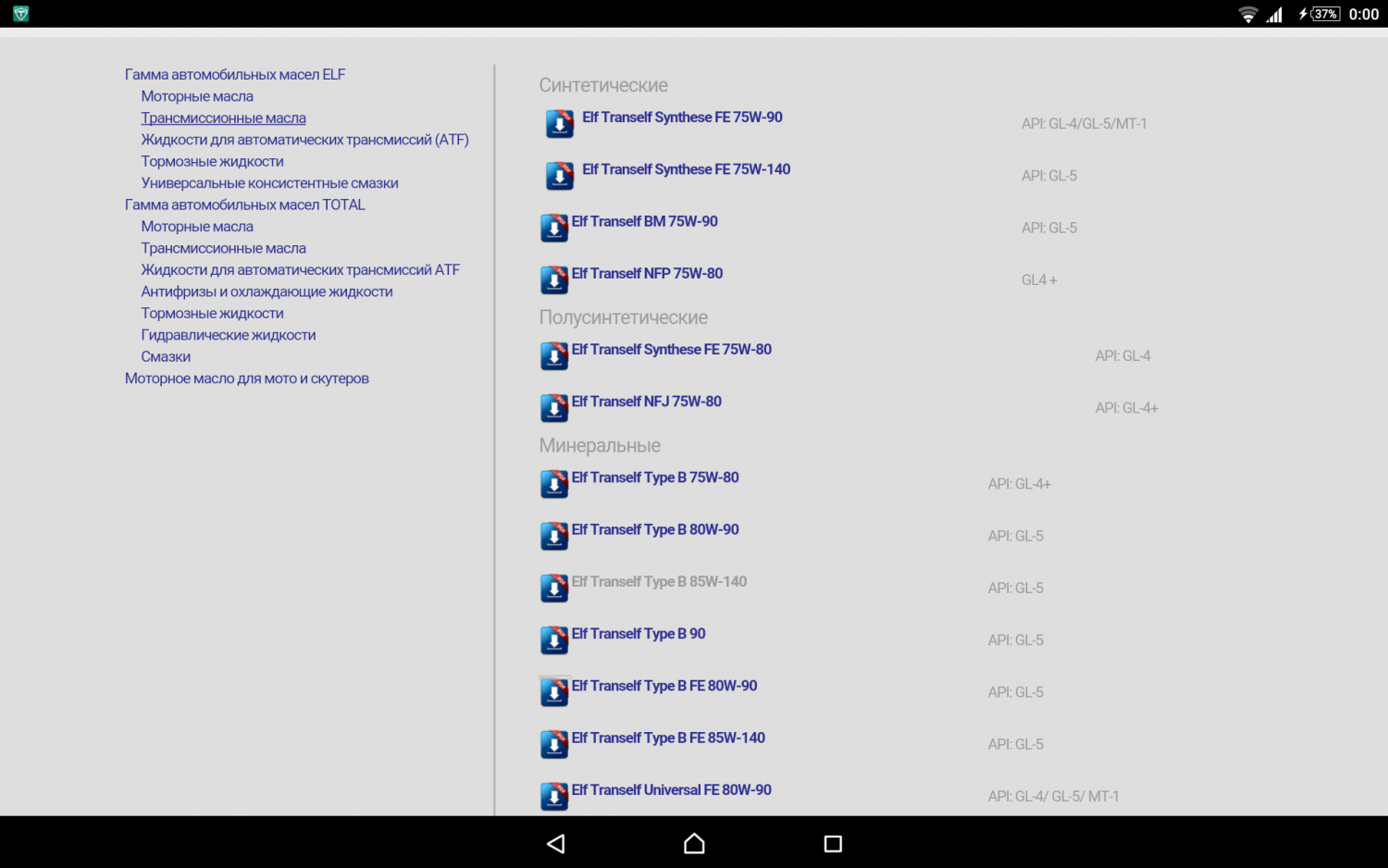Viewport: 1388px width, 868px height.
Task: Open Универсальные консистентные смазки
Action: [x=269, y=183]
